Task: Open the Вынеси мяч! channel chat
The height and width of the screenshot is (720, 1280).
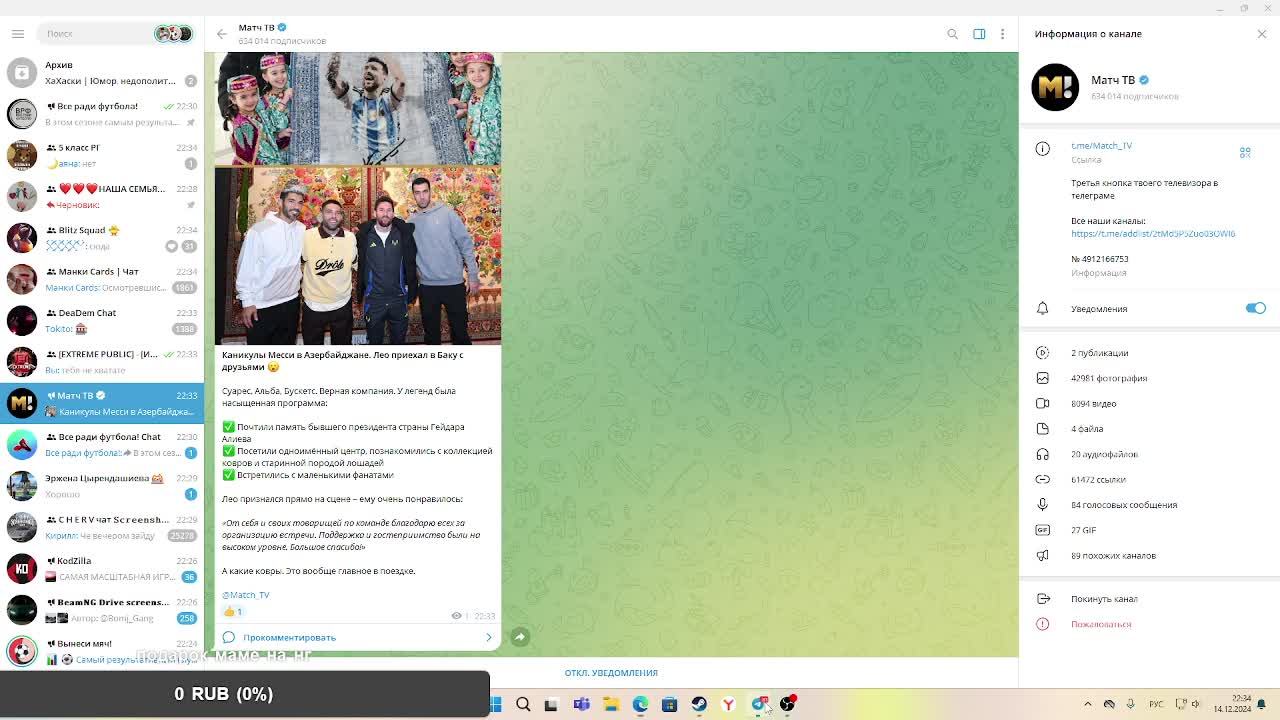Action: point(102,650)
